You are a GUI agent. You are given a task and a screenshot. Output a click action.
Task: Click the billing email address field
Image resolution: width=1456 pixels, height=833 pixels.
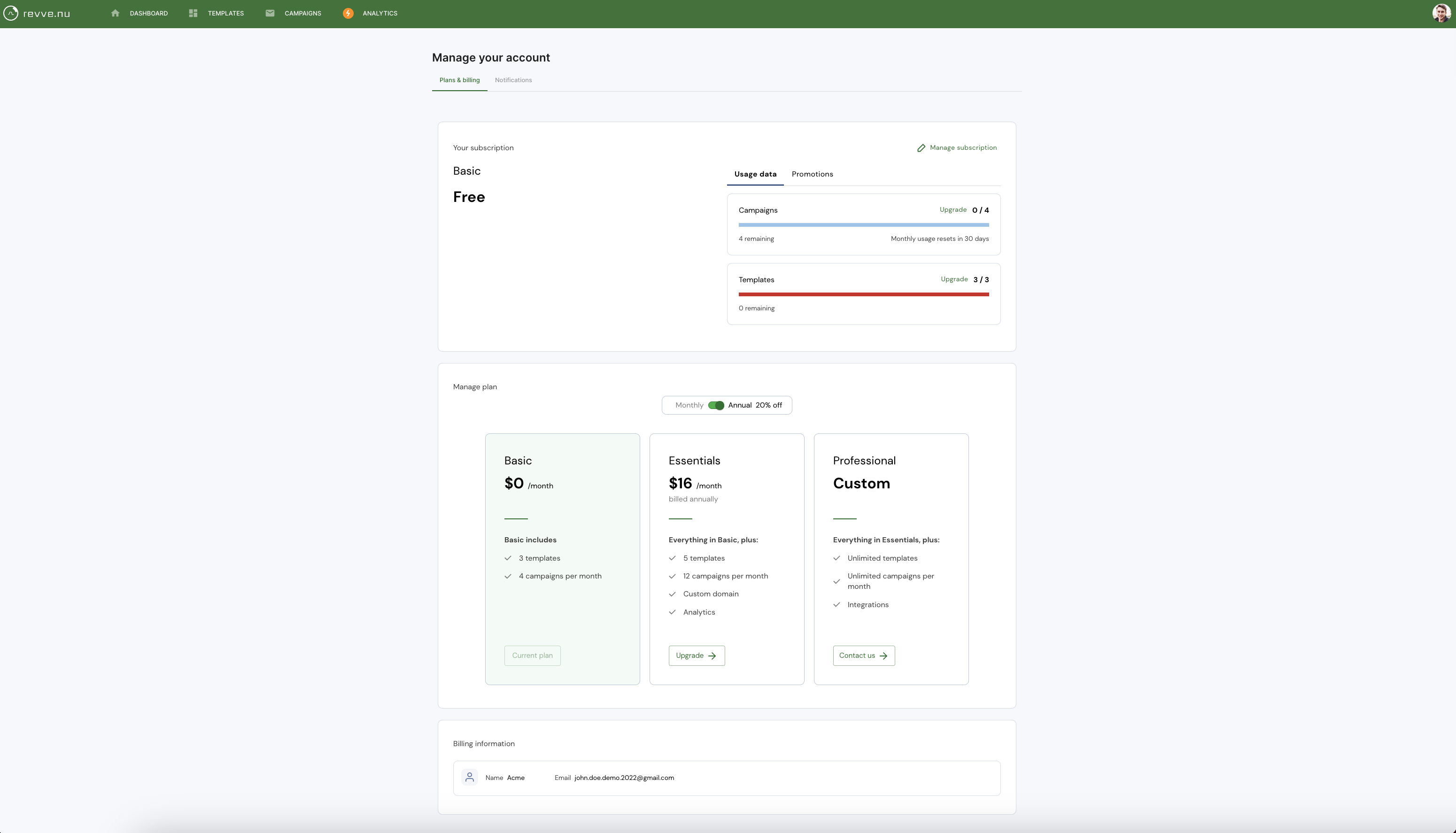click(624, 778)
